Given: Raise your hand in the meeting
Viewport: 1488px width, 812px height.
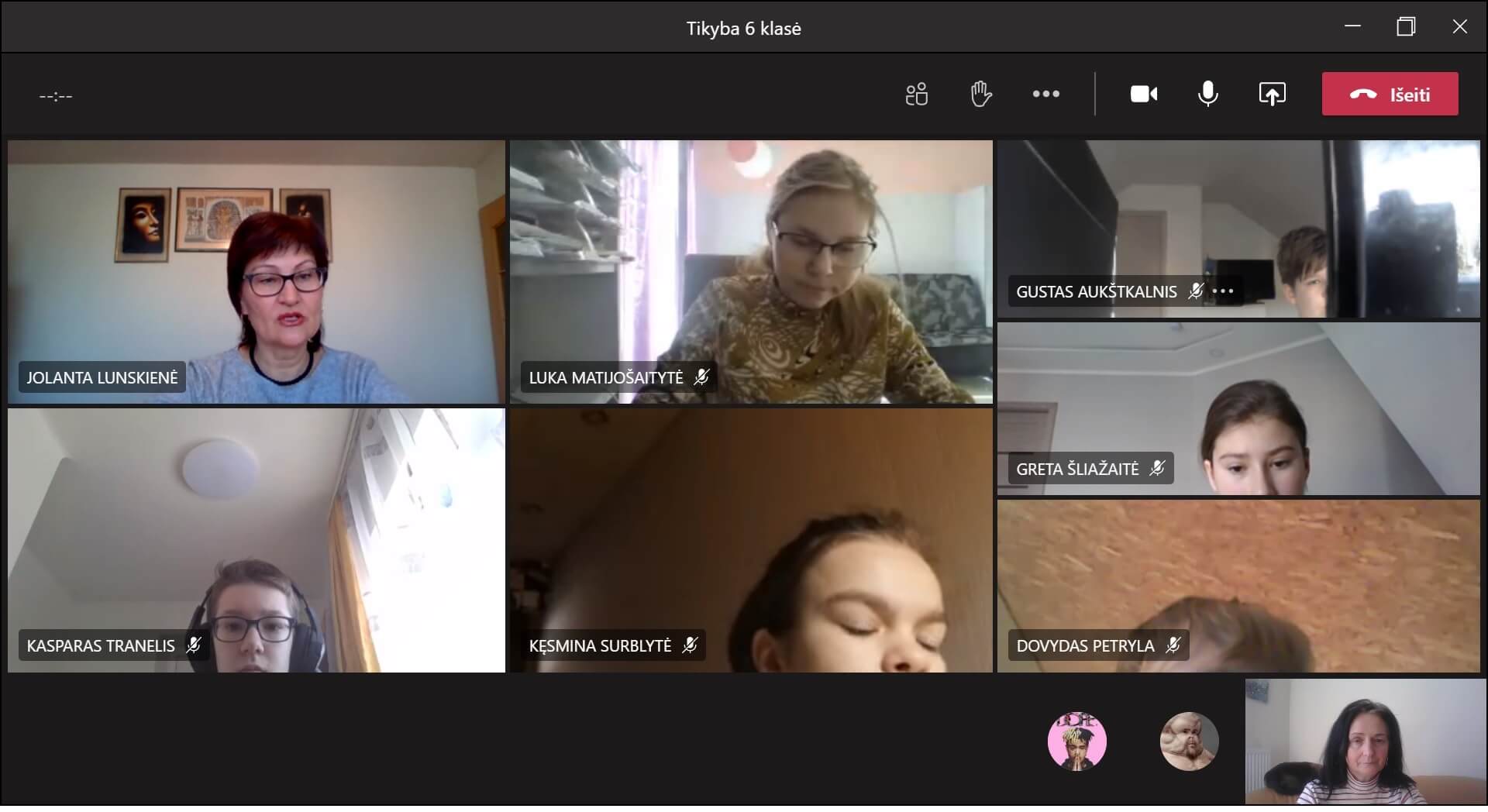Looking at the screenshot, I should click(980, 95).
